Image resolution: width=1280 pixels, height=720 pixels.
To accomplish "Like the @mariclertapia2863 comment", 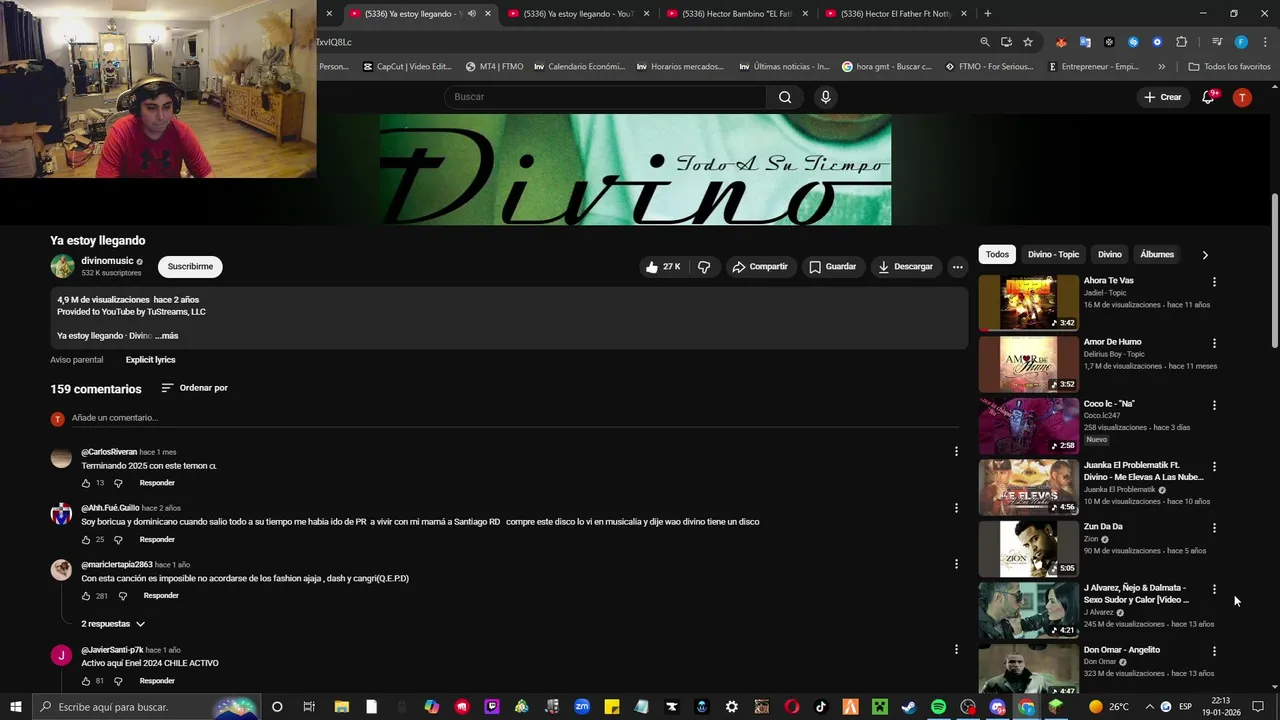I will point(86,596).
